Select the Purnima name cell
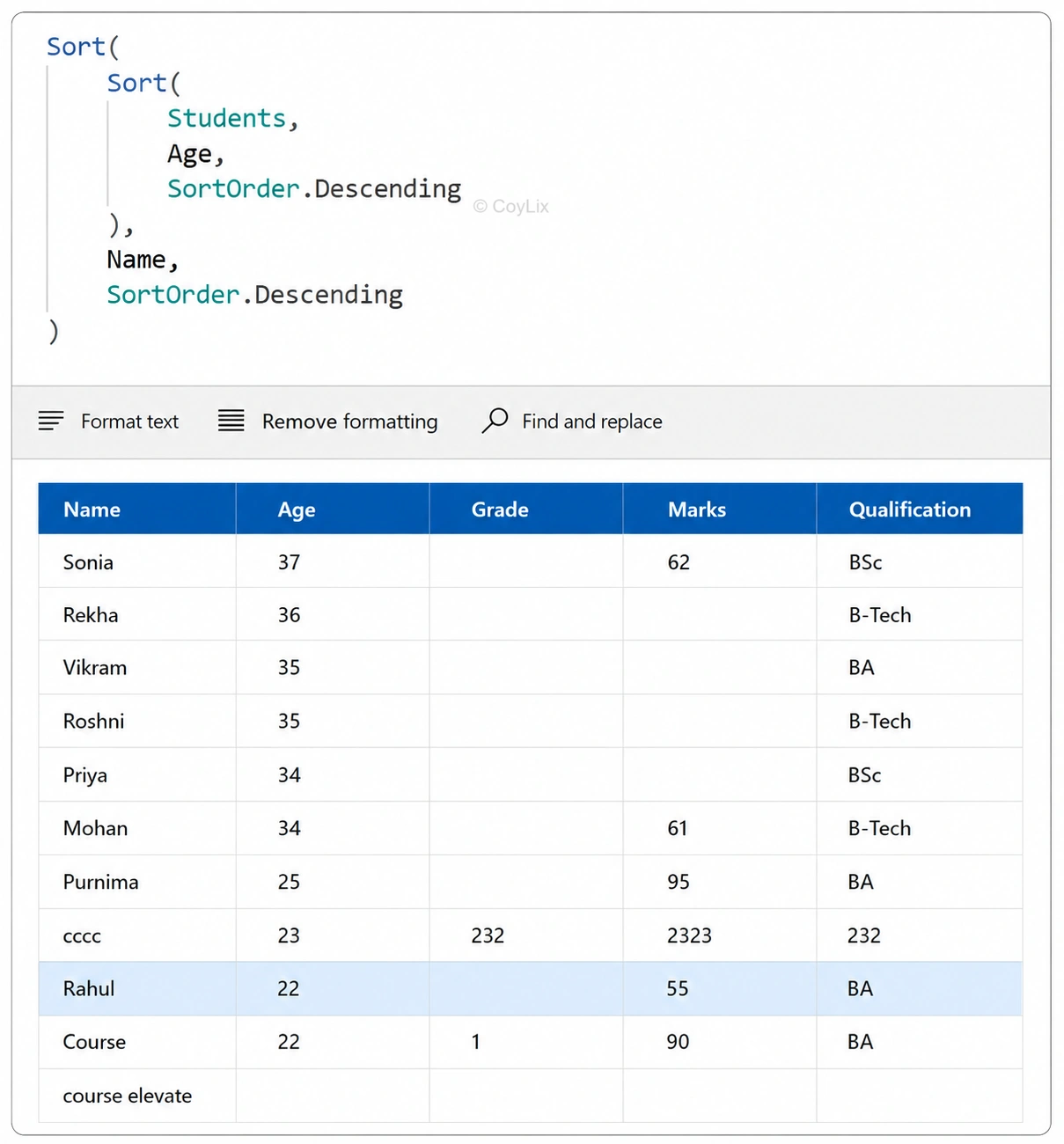 [137, 882]
